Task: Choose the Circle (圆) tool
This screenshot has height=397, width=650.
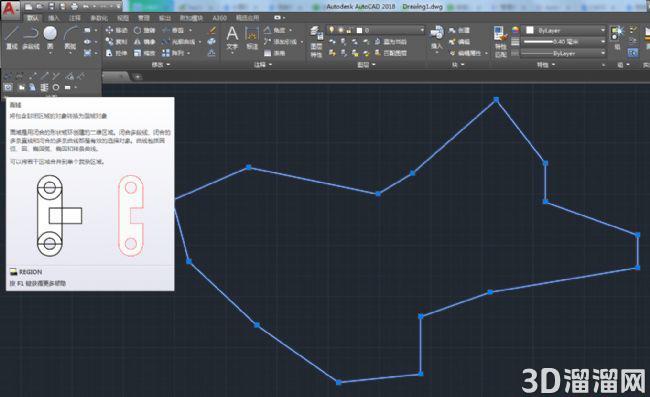Action: pyautogui.click(x=50, y=37)
